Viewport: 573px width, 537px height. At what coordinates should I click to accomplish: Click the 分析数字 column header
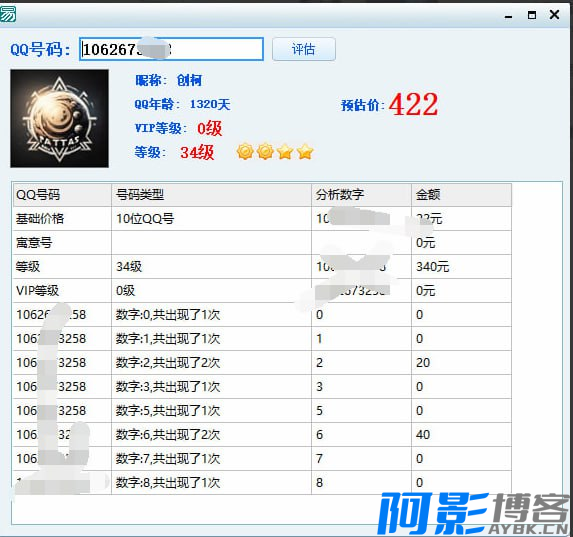click(x=361, y=195)
